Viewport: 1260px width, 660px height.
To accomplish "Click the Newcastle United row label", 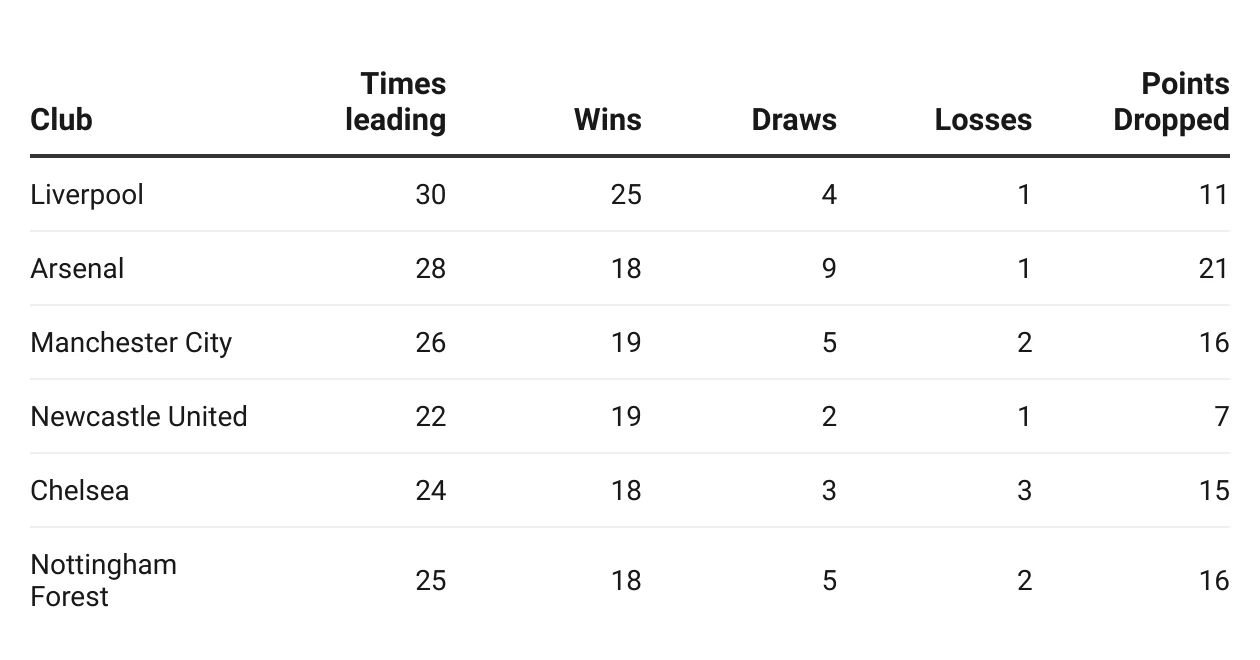I will click(139, 416).
